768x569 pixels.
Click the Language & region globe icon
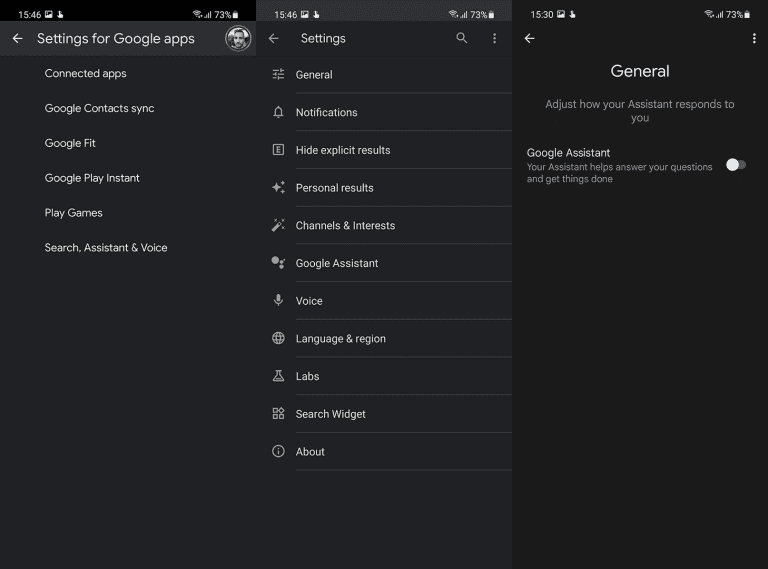coord(278,338)
